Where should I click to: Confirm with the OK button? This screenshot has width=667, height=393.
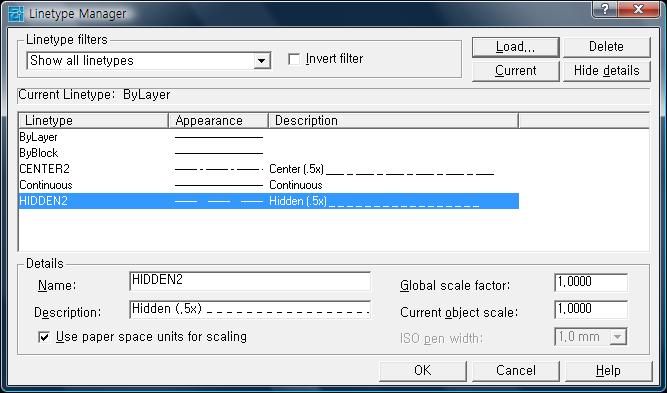pos(423,371)
